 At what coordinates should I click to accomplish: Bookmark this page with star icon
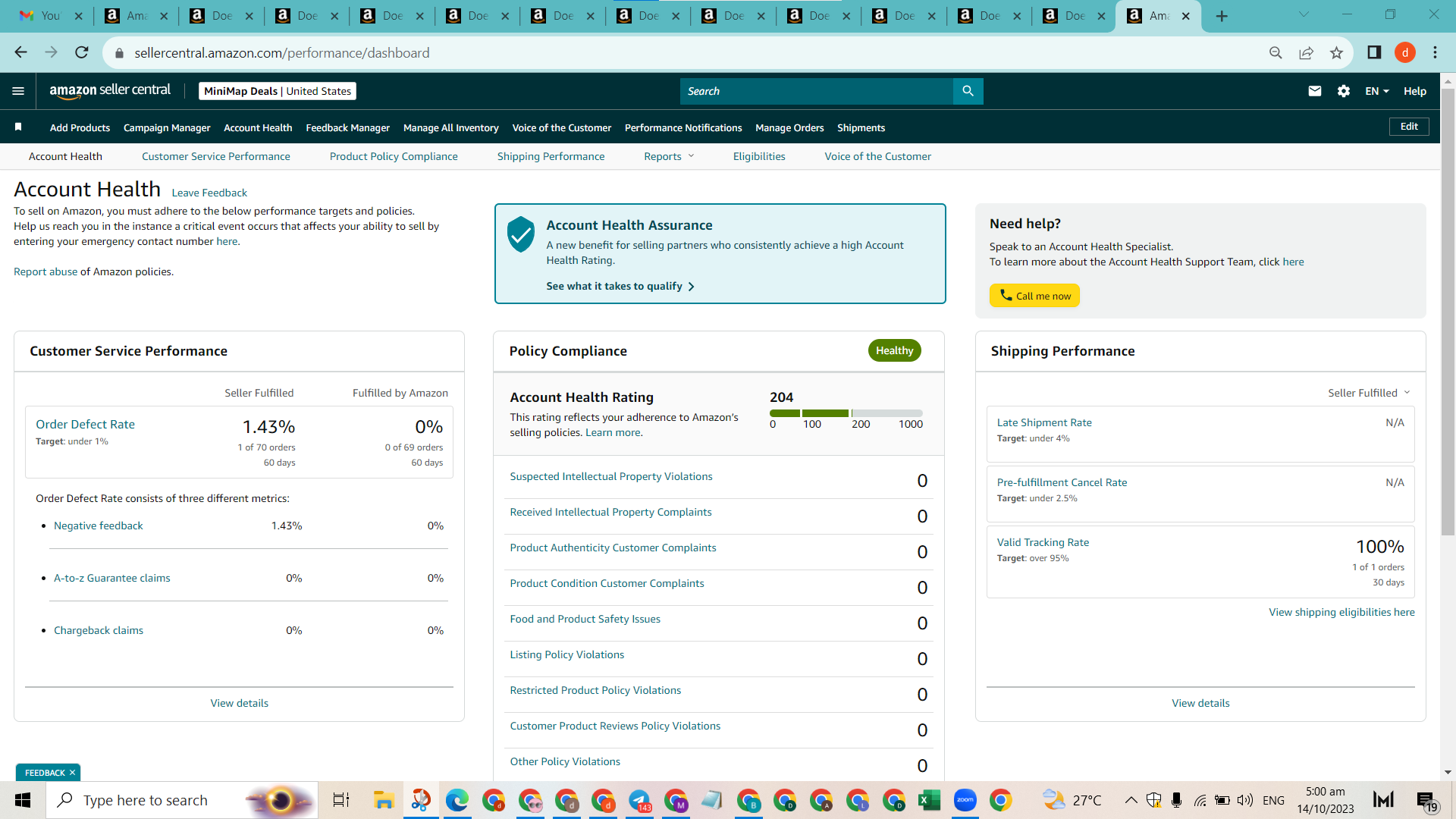click(1336, 52)
